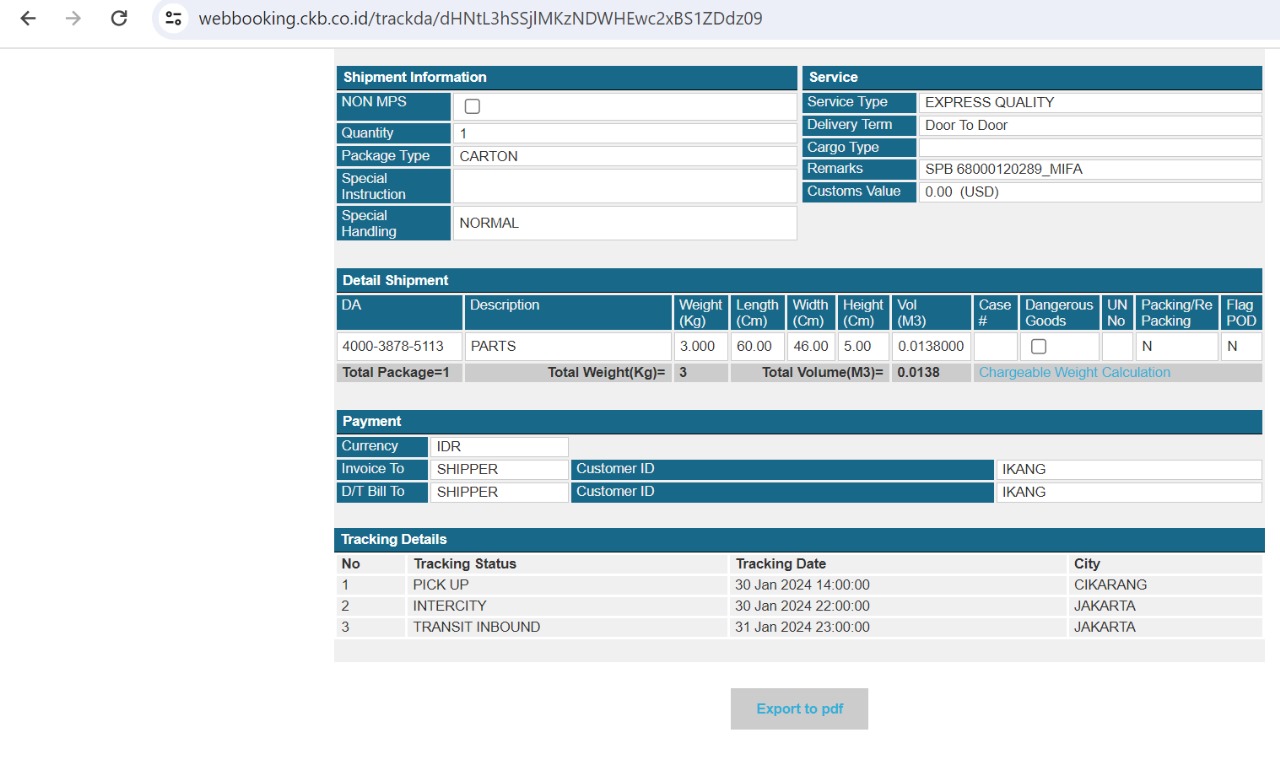This screenshot has height=759, width=1280.
Task: Click the browser back arrow
Action: [x=28, y=18]
